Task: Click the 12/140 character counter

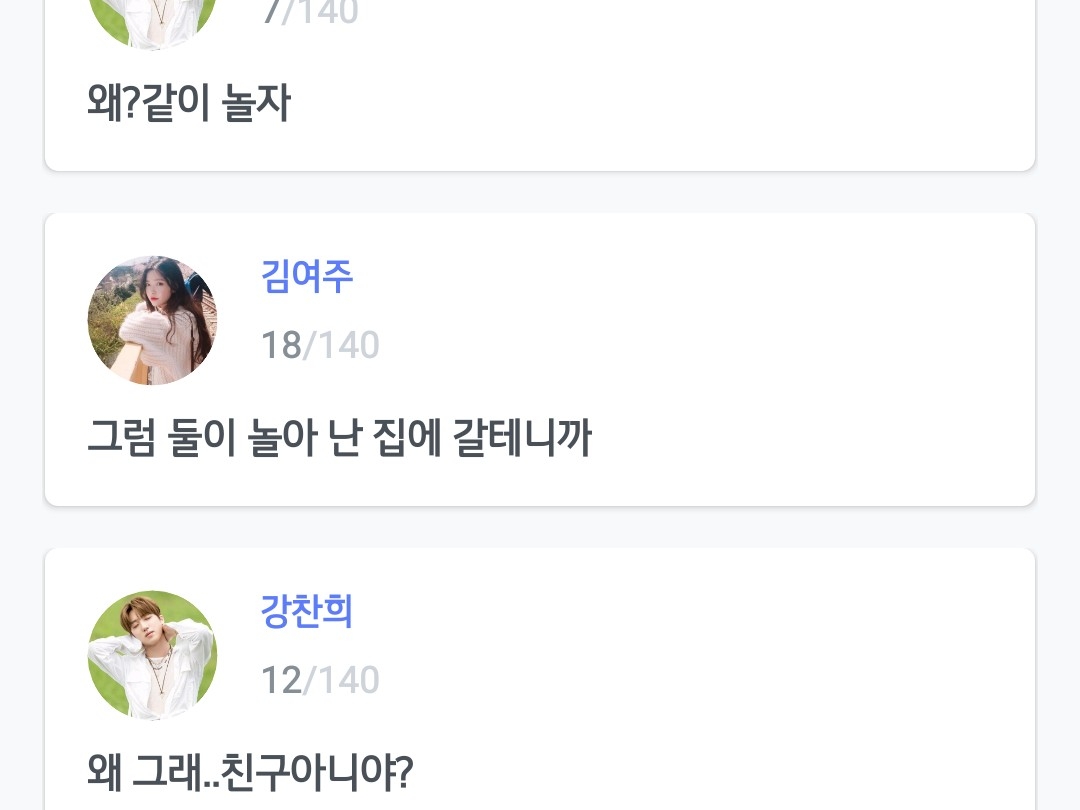Action: pos(320,680)
